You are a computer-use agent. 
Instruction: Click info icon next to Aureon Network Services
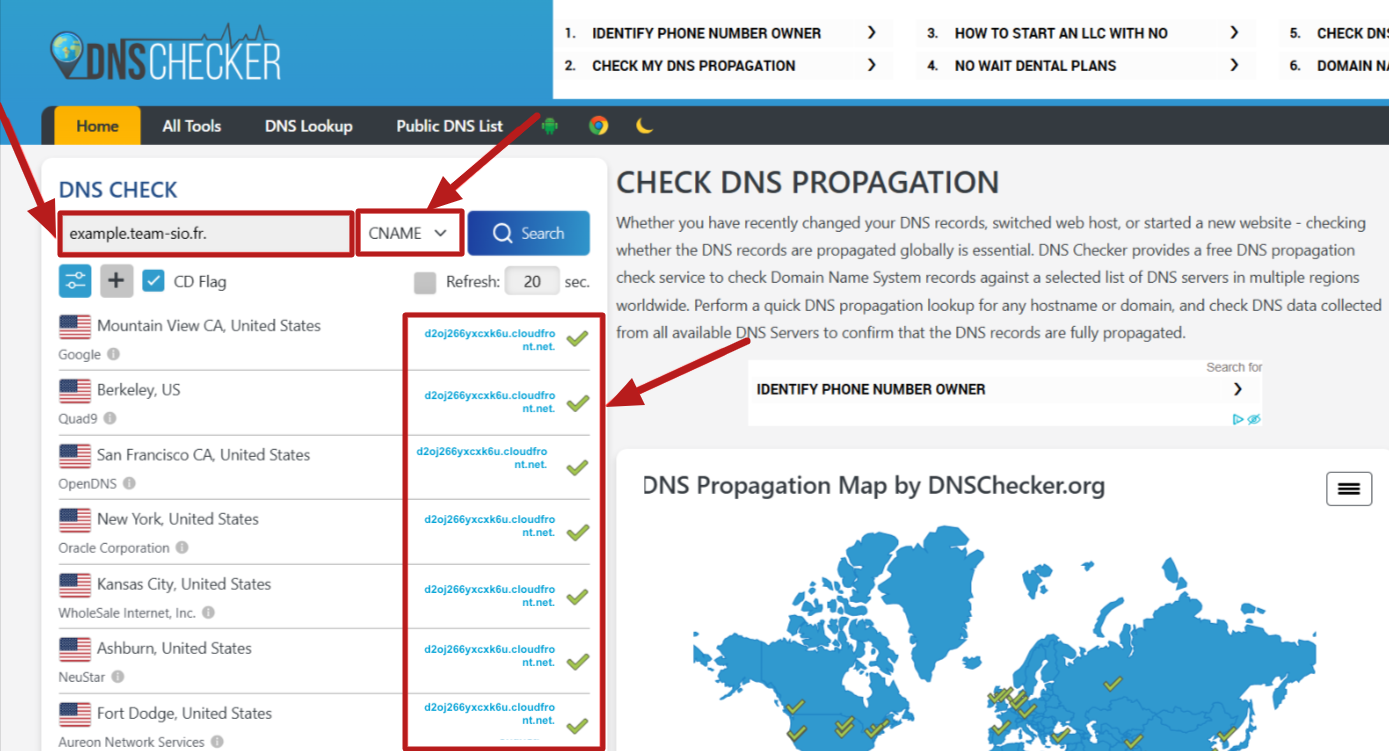coord(216,742)
